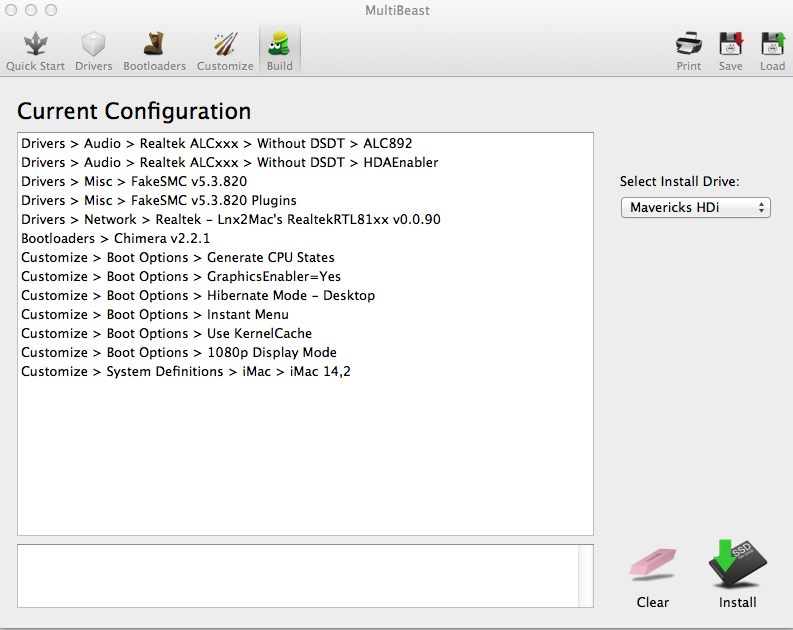Click the lower box scrollbar track
Image resolution: width=793 pixels, height=630 pixels.
[x=586, y=576]
